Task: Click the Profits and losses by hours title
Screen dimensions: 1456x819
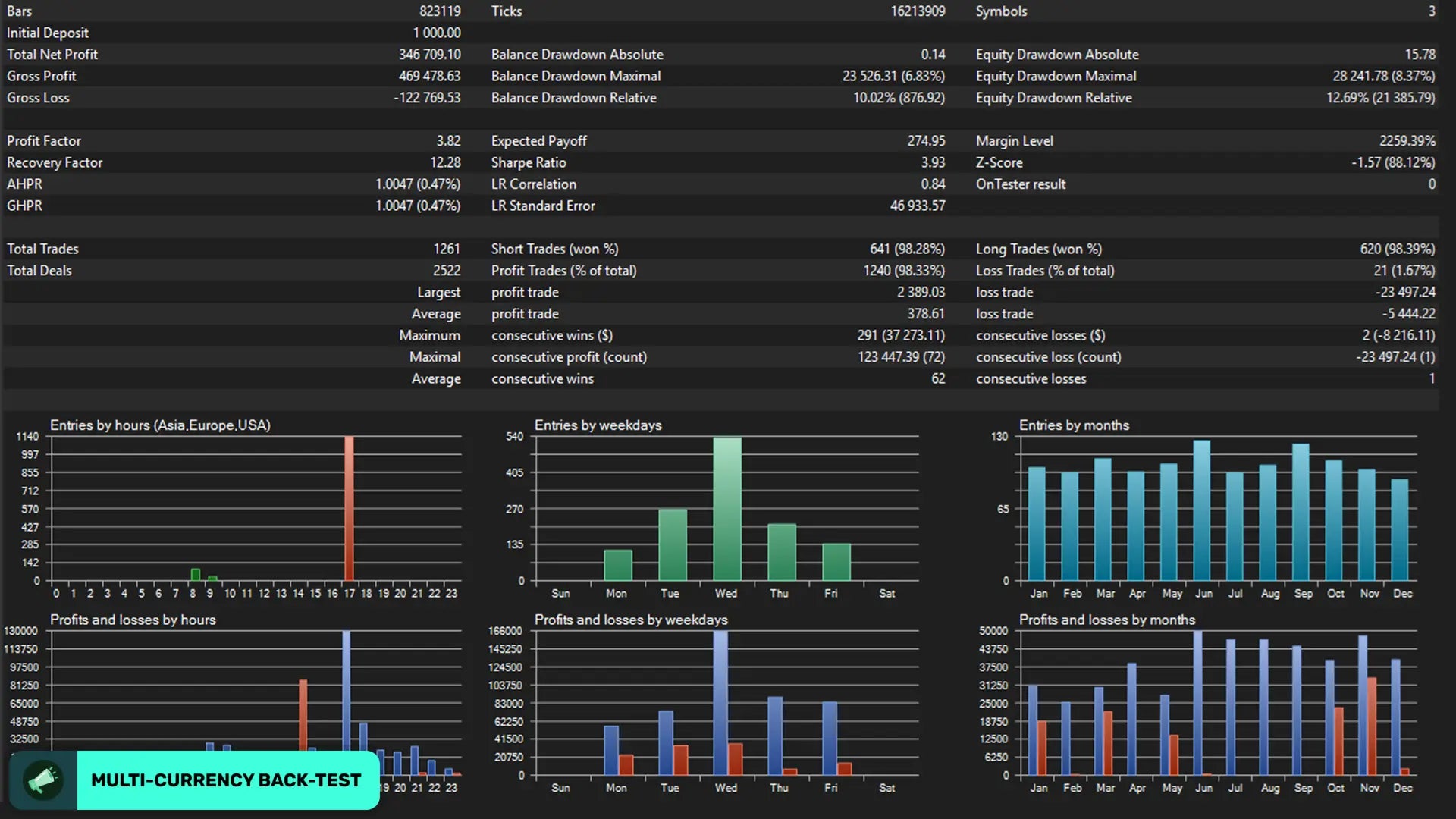Action: [133, 620]
